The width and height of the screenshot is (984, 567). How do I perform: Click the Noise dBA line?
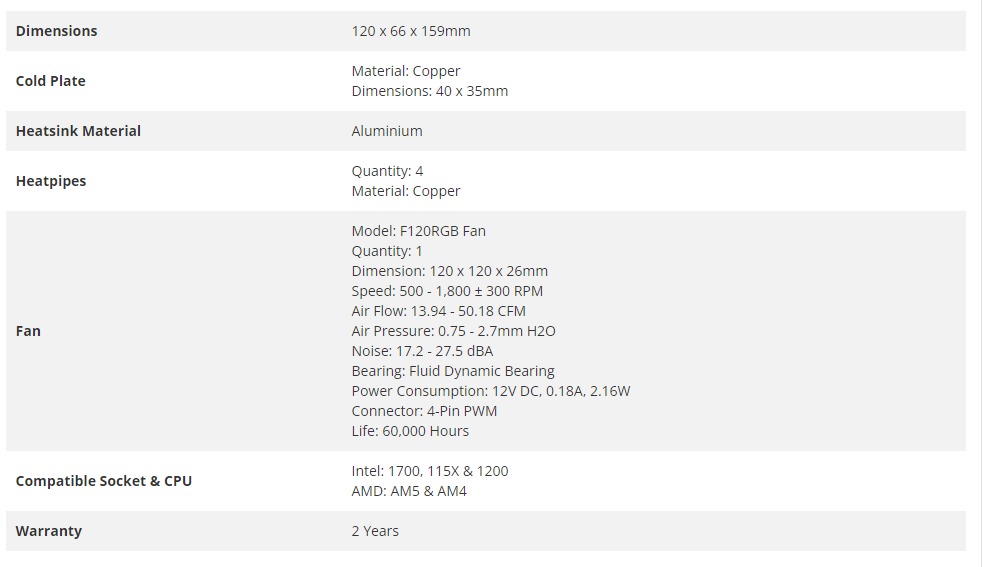(x=421, y=351)
